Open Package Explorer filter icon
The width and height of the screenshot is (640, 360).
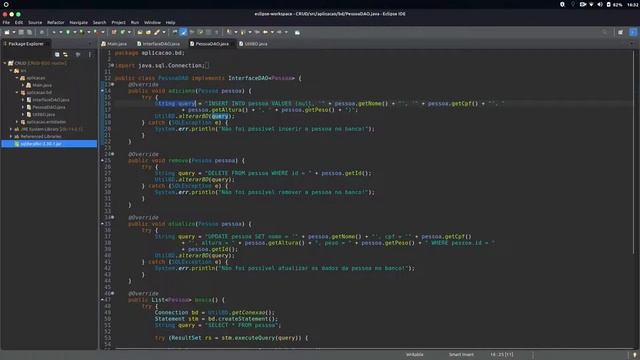coord(78,54)
